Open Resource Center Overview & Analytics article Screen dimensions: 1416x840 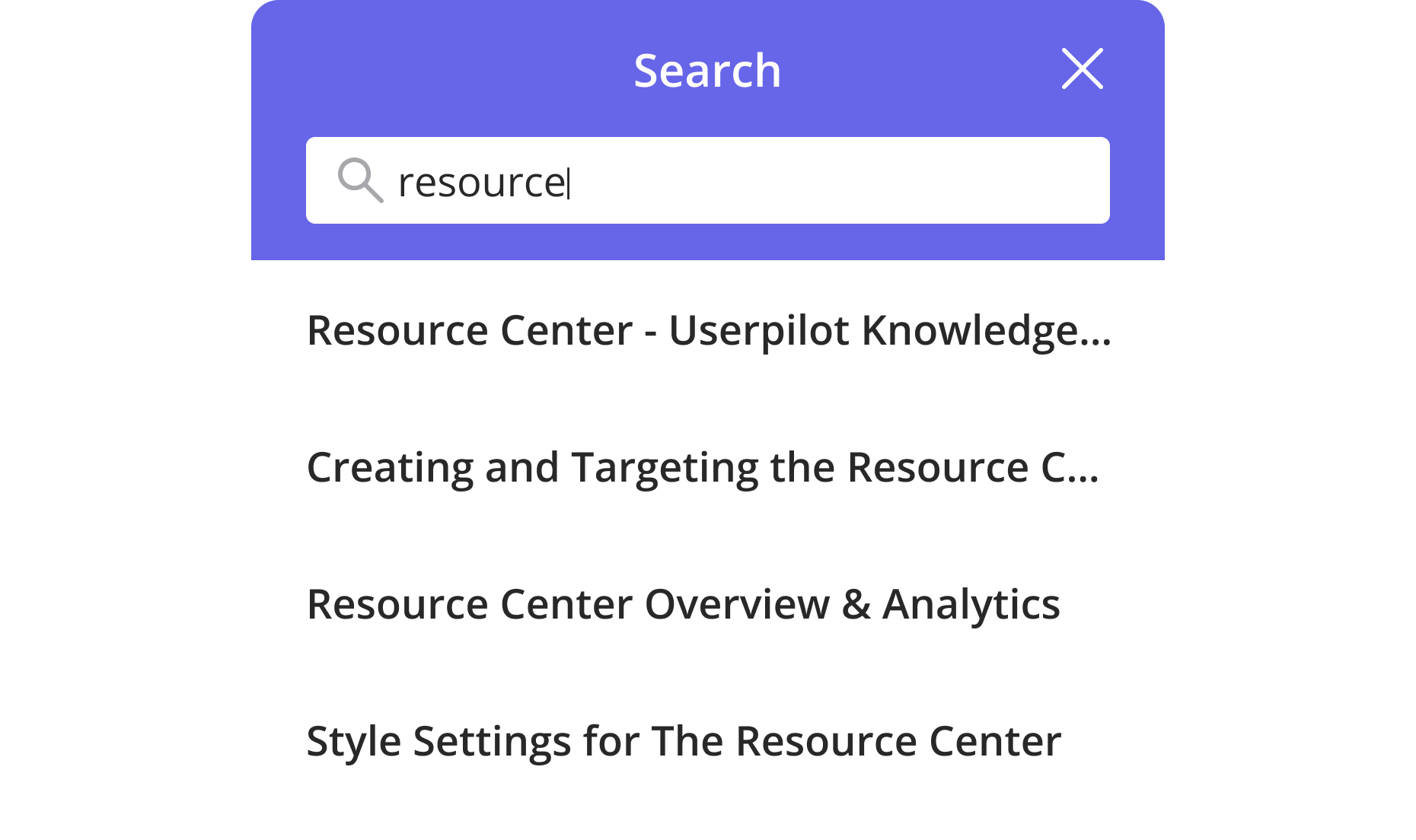click(683, 604)
